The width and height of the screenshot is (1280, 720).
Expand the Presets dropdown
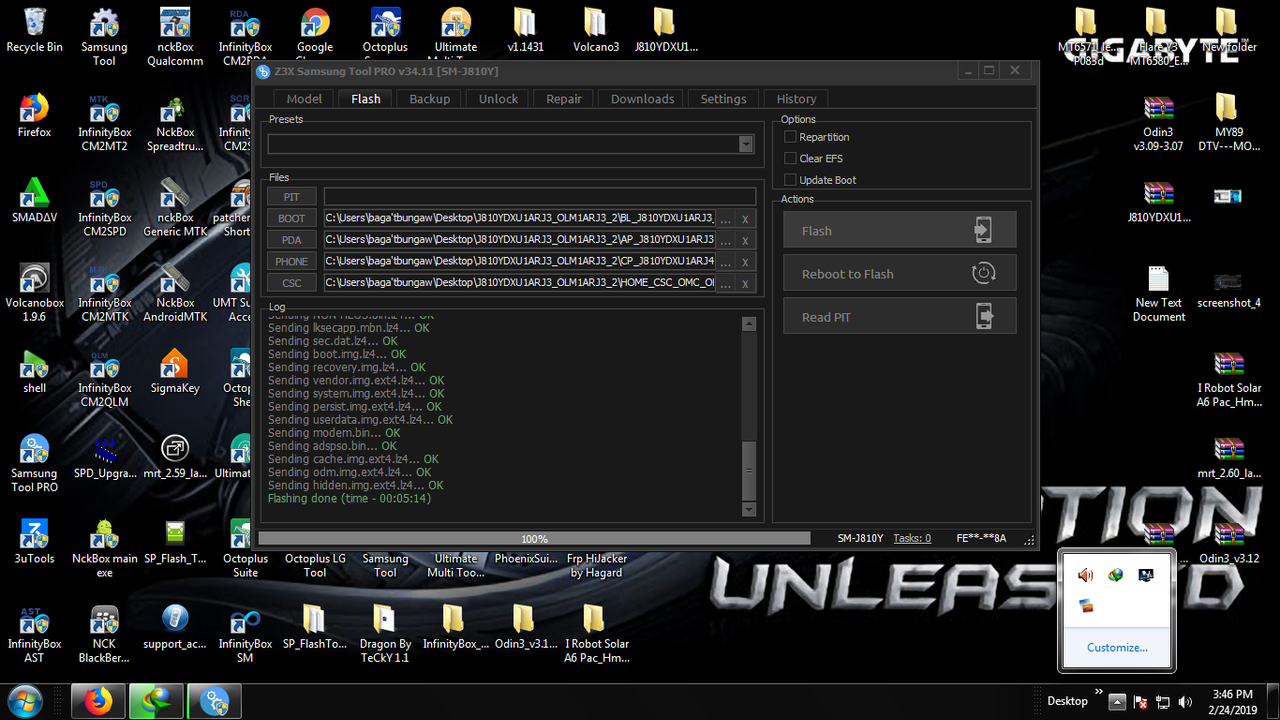pyautogui.click(x=746, y=144)
